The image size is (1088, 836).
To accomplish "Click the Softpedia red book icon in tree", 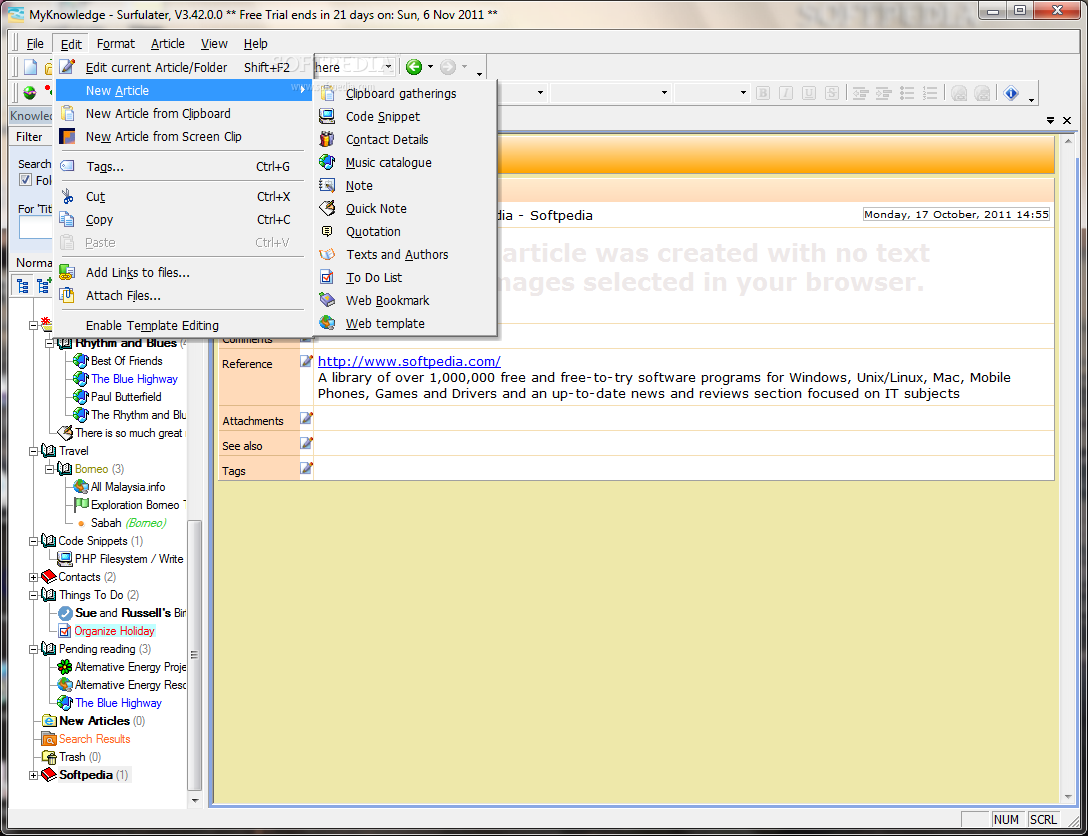I will pyautogui.click(x=49, y=774).
